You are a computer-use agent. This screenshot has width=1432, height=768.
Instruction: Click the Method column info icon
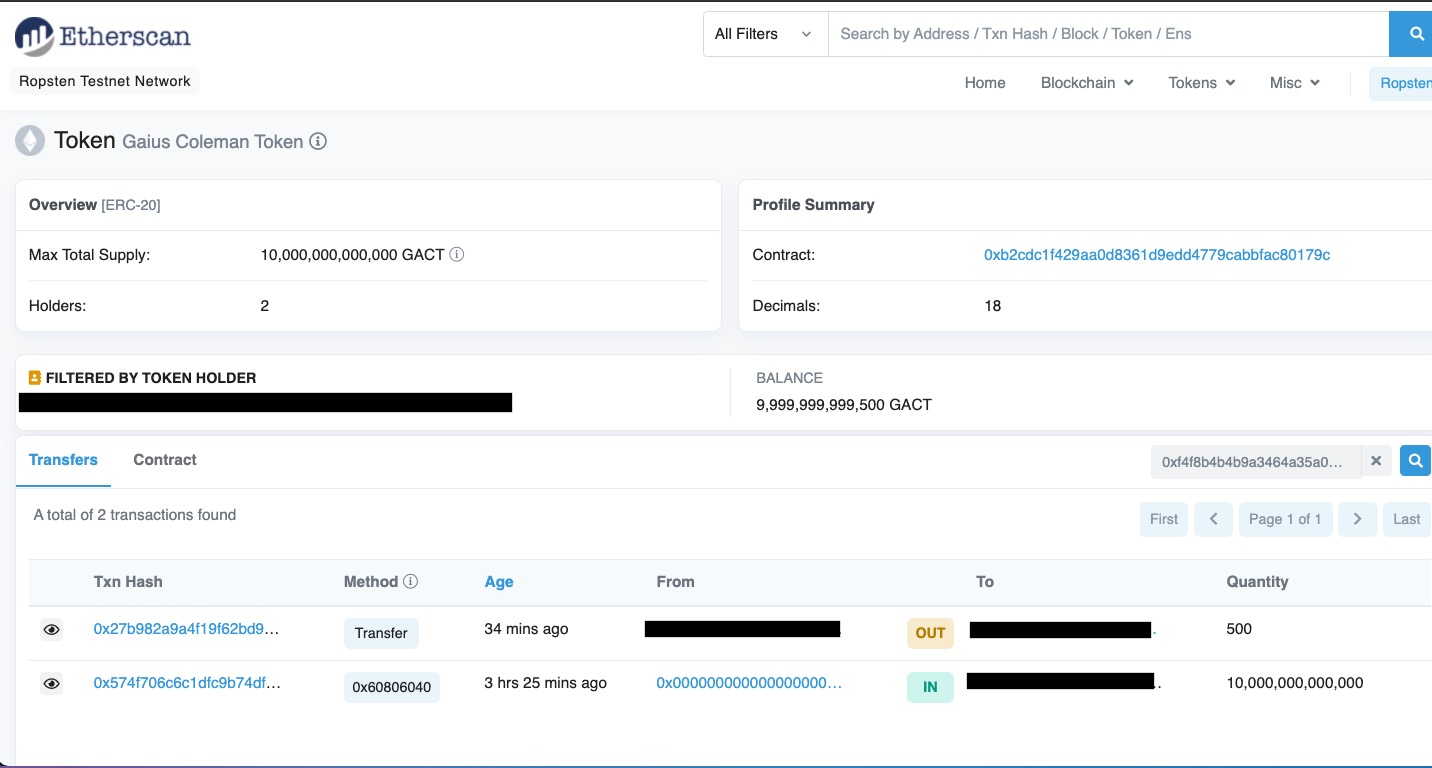(410, 582)
